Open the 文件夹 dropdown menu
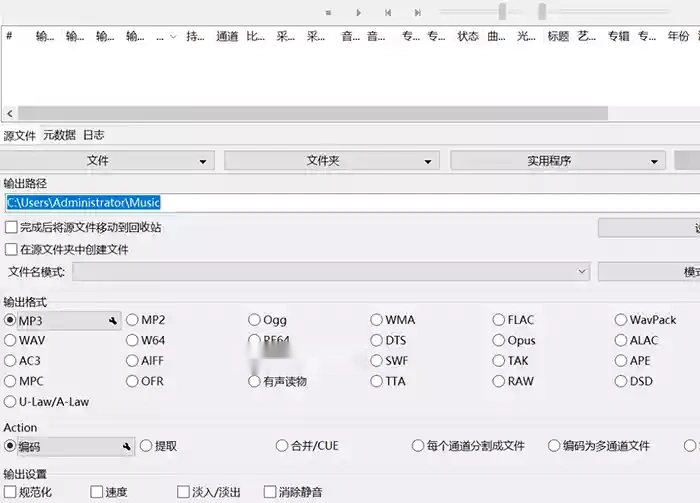This screenshot has height=503, width=700. (331, 161)
